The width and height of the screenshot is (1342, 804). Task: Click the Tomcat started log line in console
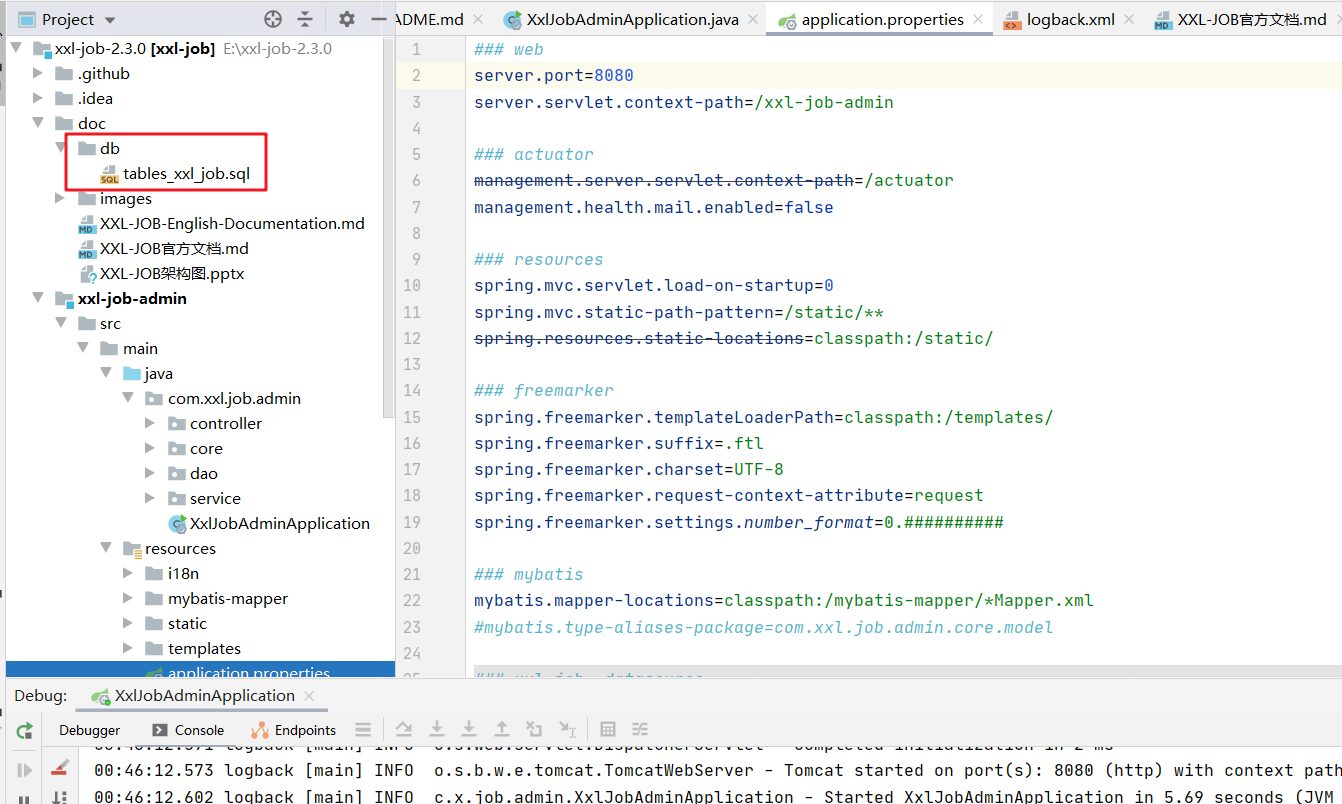click(717, 770)
